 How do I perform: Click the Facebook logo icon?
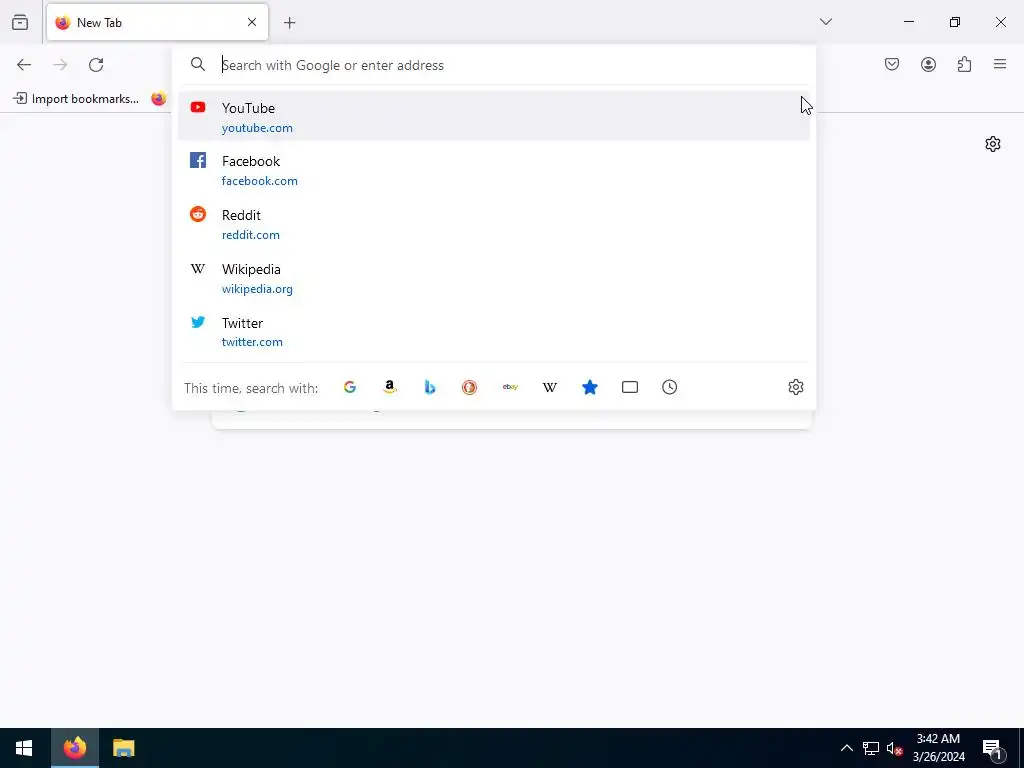(198, 160)
